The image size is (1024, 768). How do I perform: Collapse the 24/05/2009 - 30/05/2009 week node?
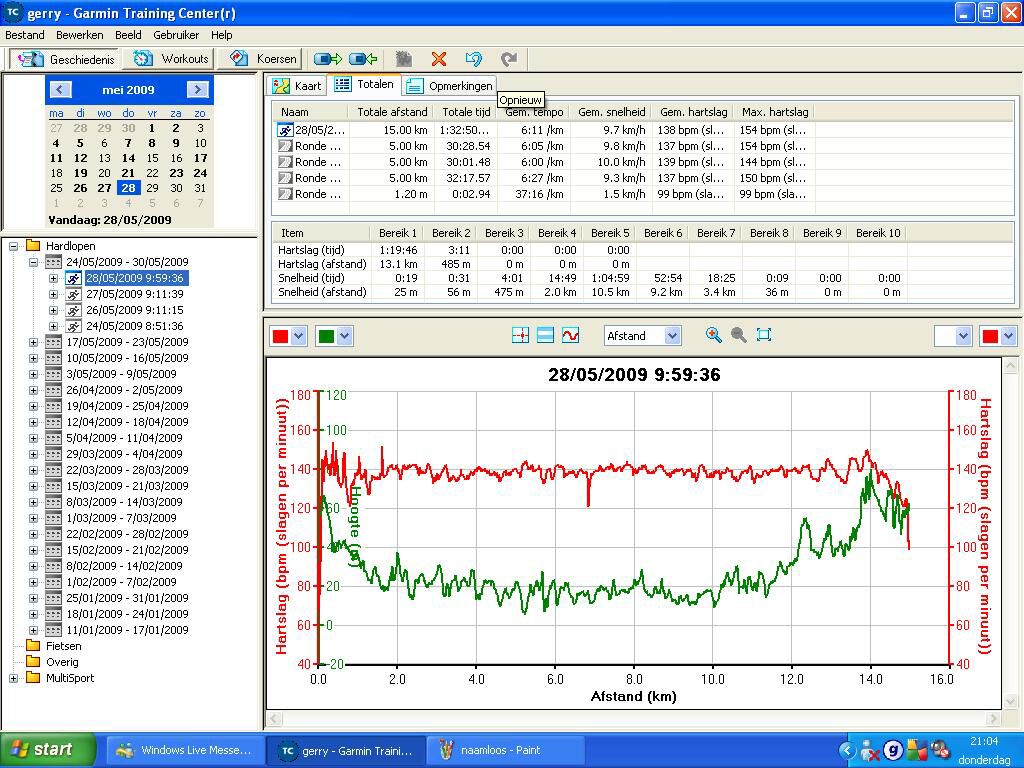click(x=33, y=263)
